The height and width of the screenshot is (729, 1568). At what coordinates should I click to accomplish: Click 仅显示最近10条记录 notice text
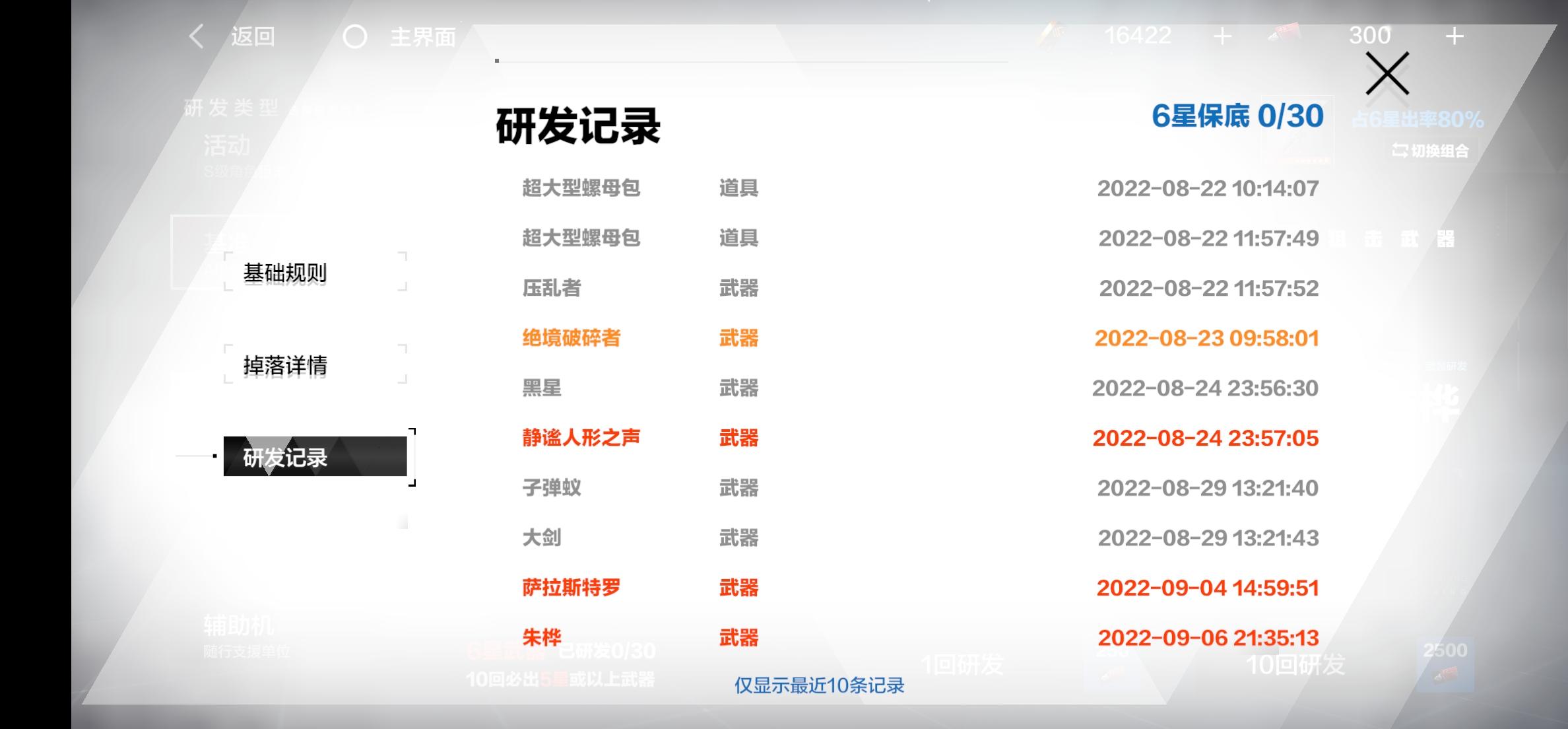coord(819,685)
